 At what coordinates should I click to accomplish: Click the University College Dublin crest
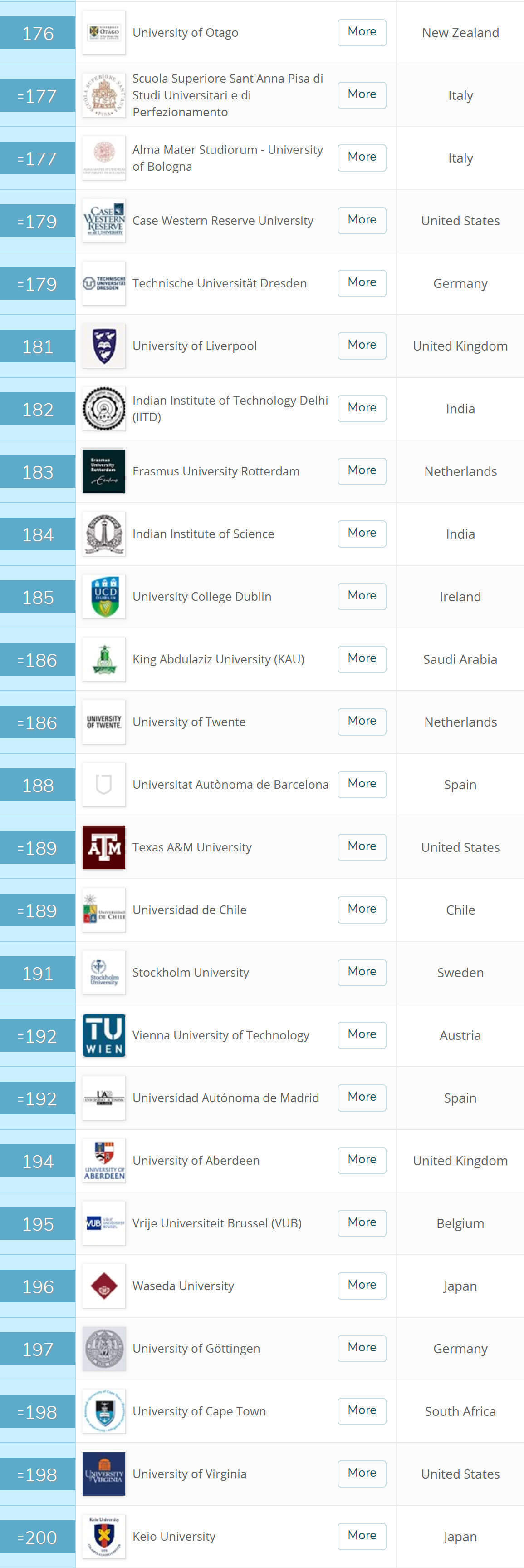104,597
